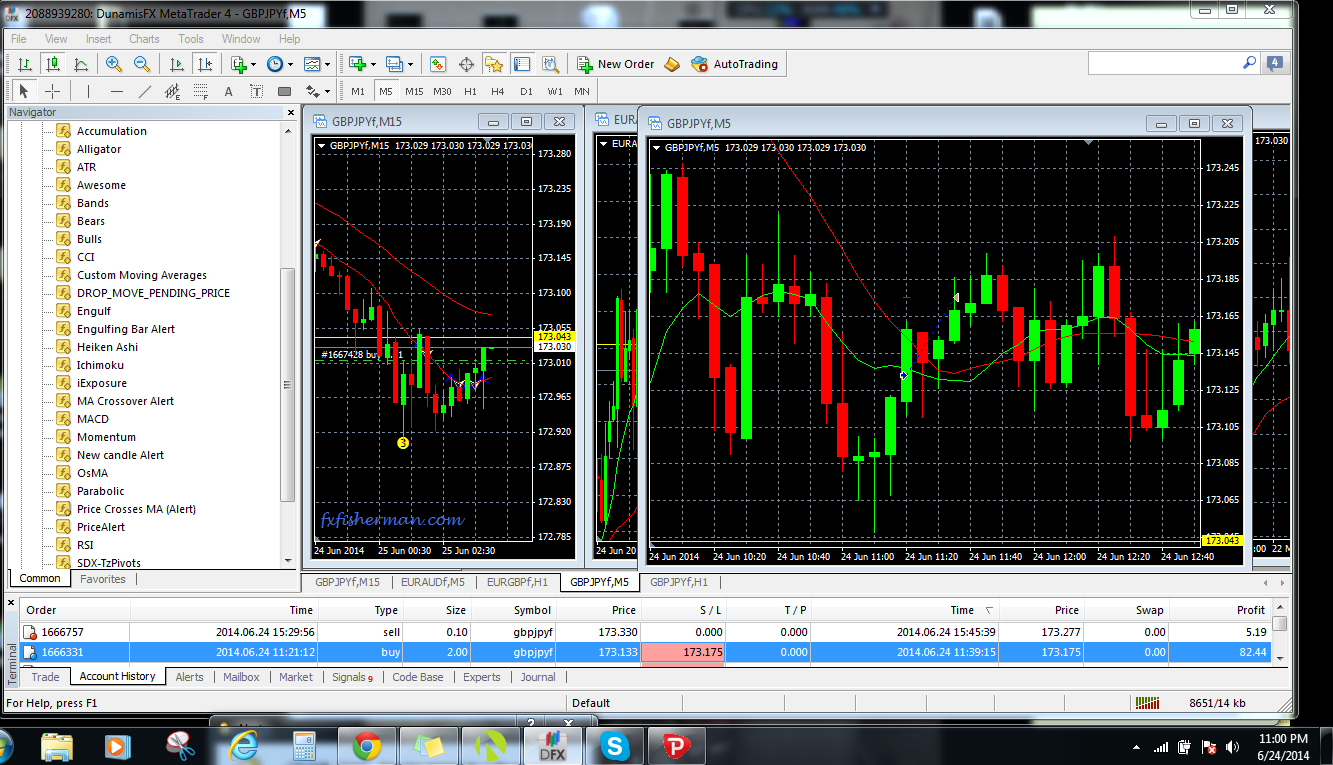This screenshot has width=1333, height=765.
Task: Open the Experts tab in Terminal
Action: (482, 677)
